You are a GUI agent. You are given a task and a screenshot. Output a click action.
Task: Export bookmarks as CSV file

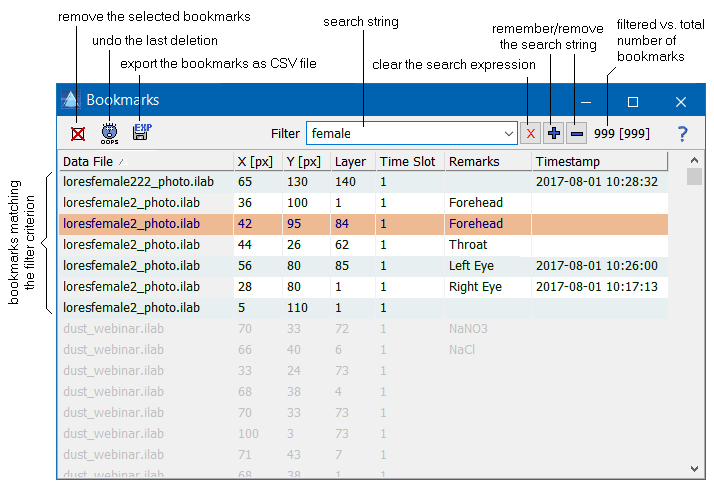click(141, 133)
